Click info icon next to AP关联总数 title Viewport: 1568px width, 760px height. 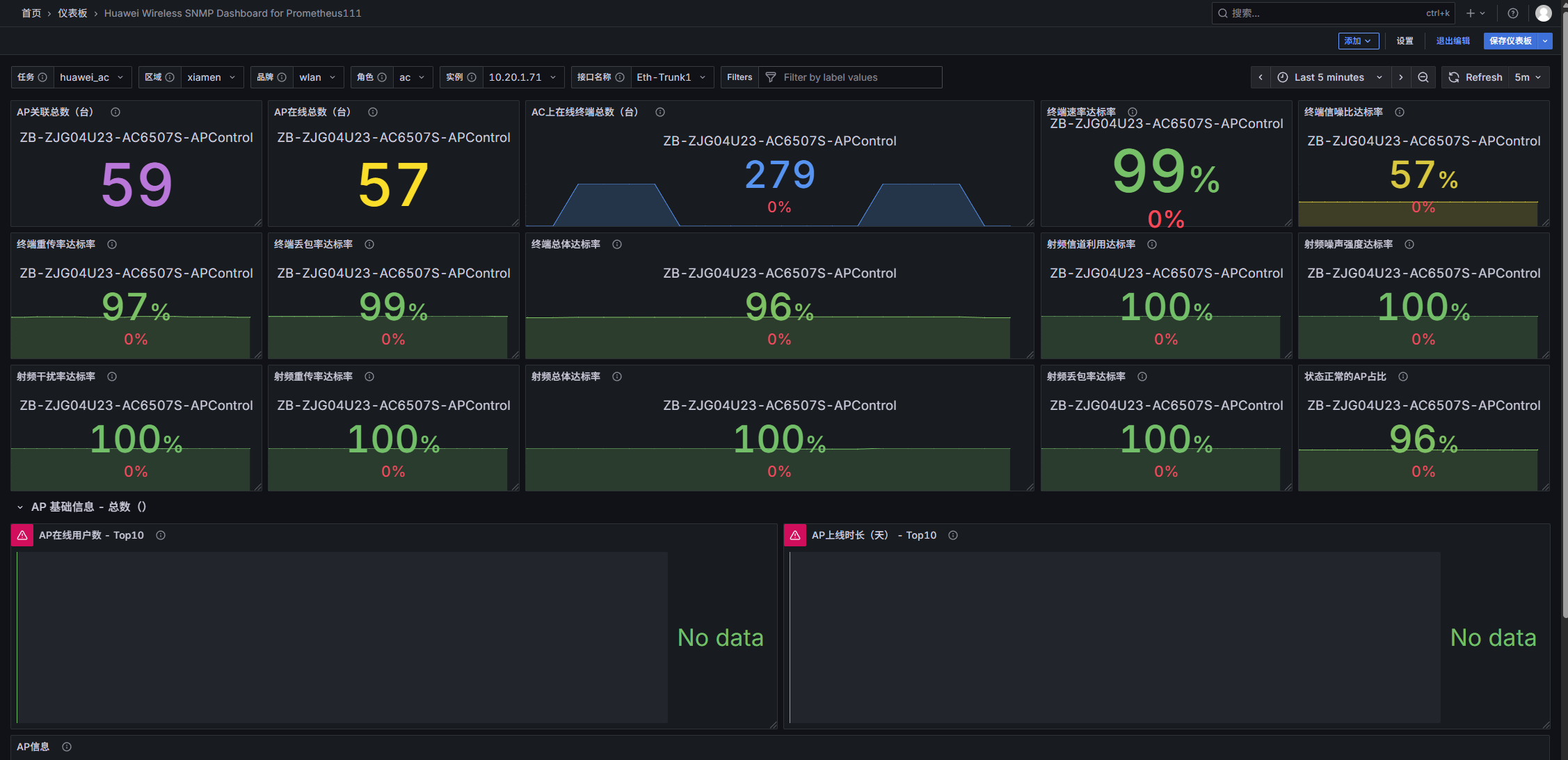[115, 112]
